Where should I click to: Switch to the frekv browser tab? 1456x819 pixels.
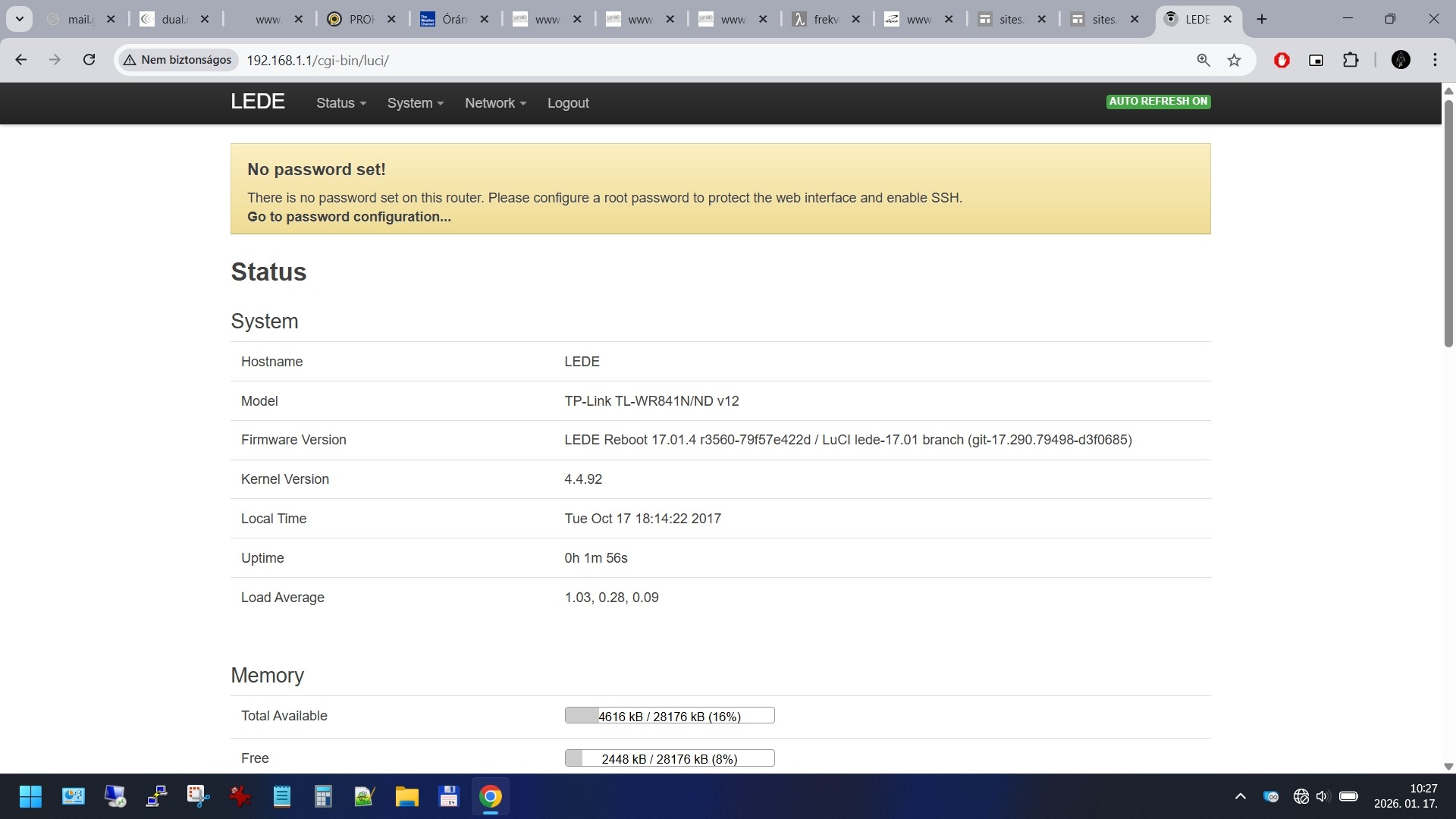(x=824, y=19)
